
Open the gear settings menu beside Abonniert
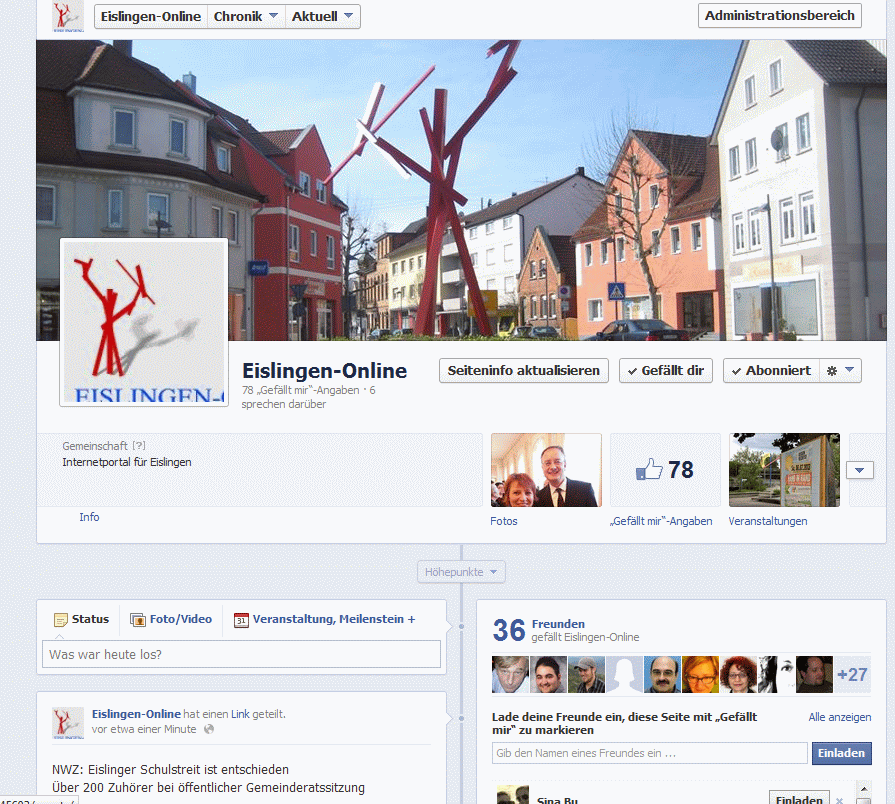(840, 370)
